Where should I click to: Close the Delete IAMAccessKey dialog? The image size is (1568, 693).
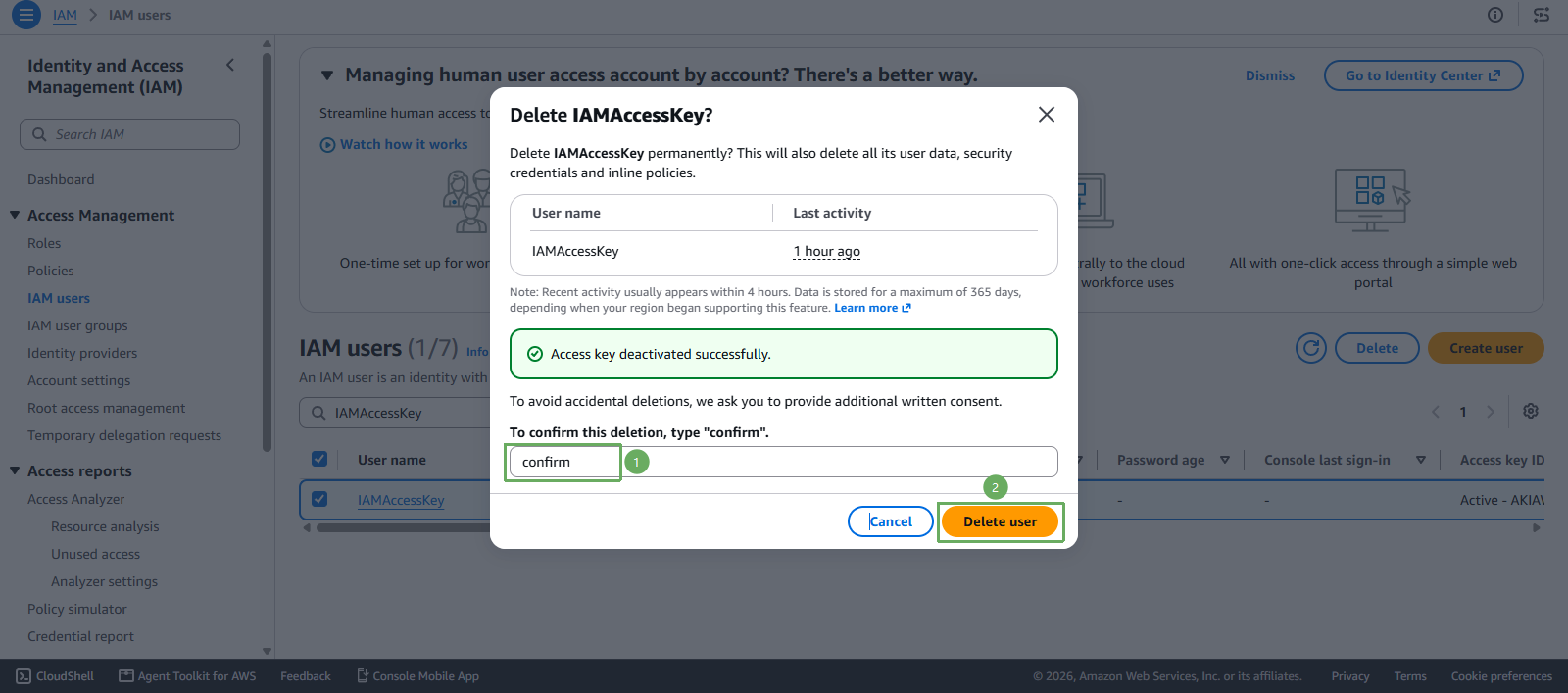(1047, 115)
